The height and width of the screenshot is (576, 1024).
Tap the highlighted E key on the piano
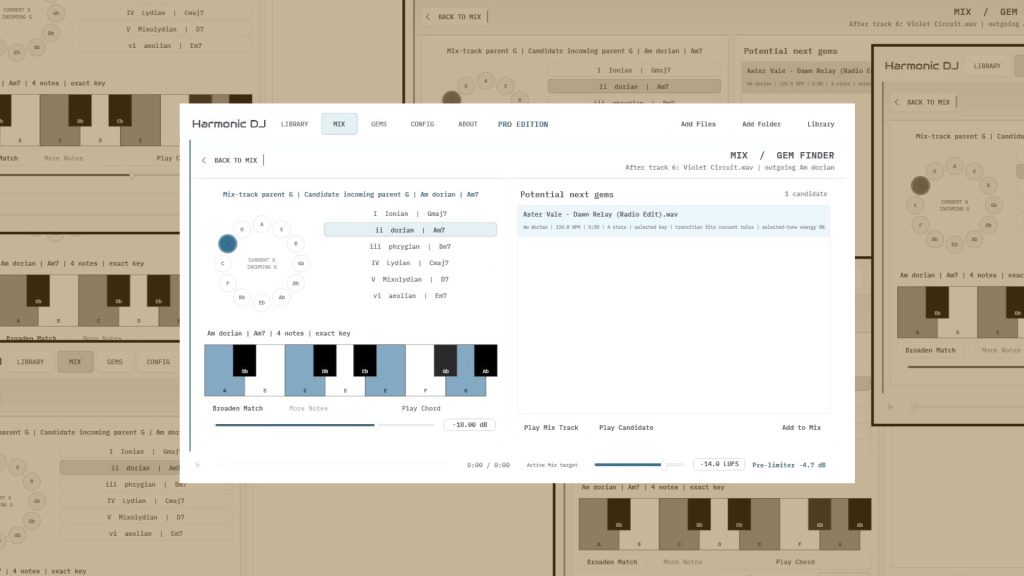tap(385, 370)
